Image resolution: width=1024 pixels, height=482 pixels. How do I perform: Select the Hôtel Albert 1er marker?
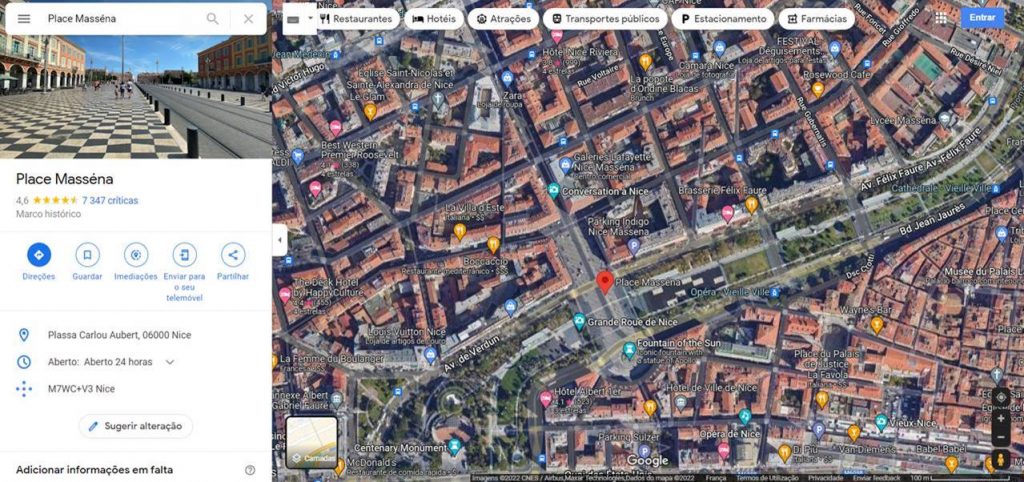click(x=545, y=398)
